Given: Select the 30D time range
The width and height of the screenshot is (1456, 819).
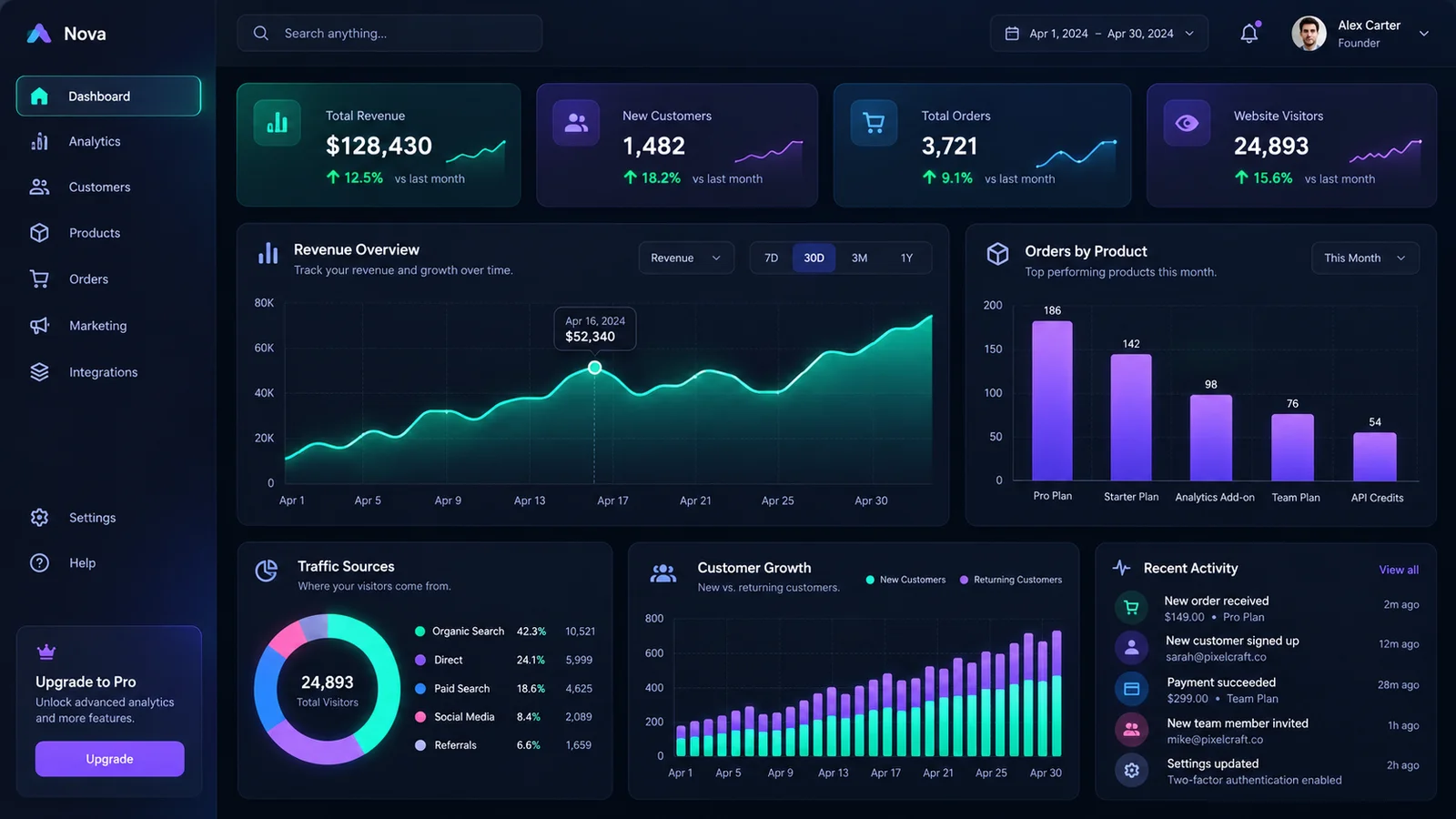Looking at the screenshot, I should [814, 258].
